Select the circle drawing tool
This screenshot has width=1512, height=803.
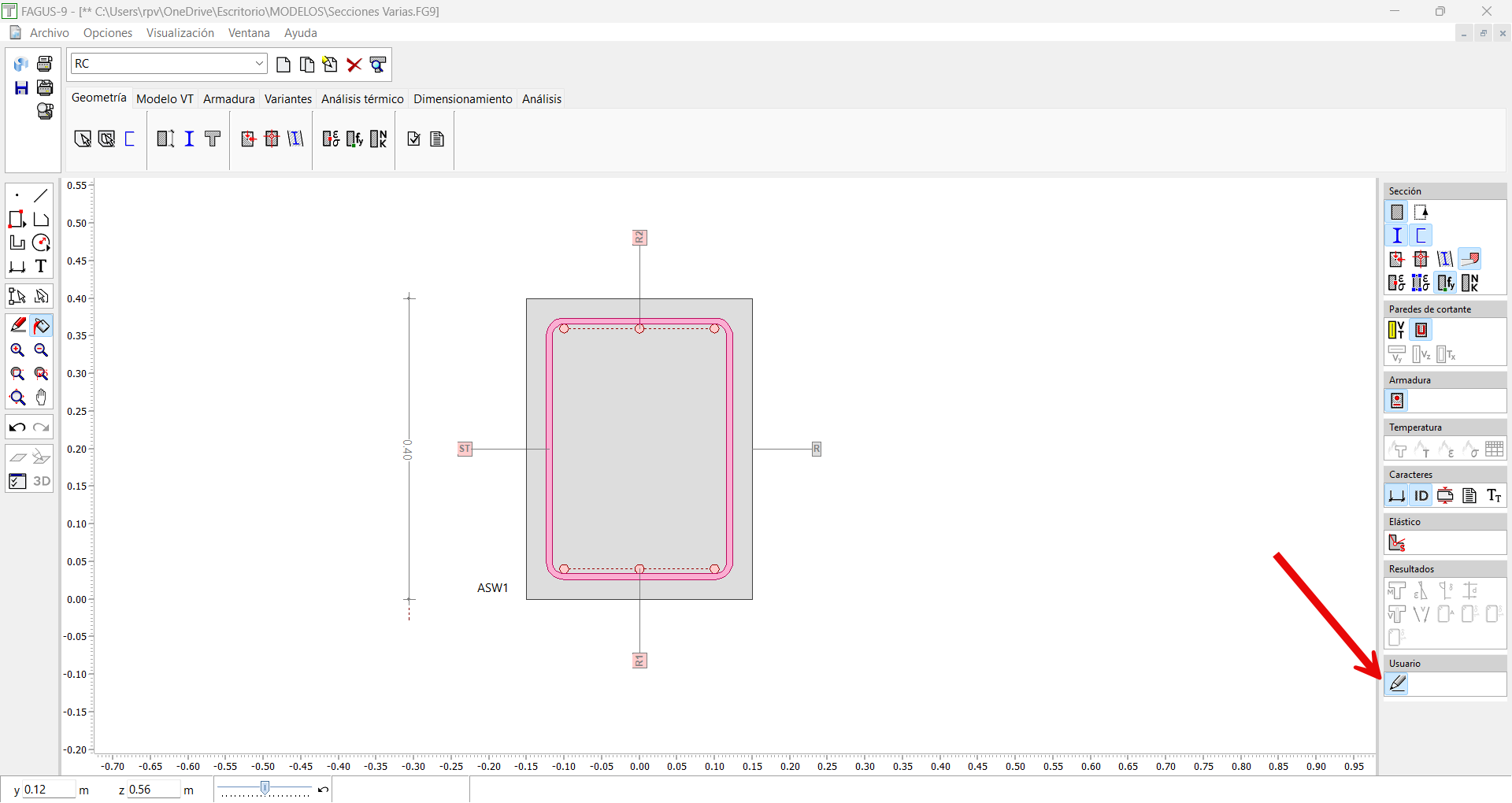click(41, 243)
